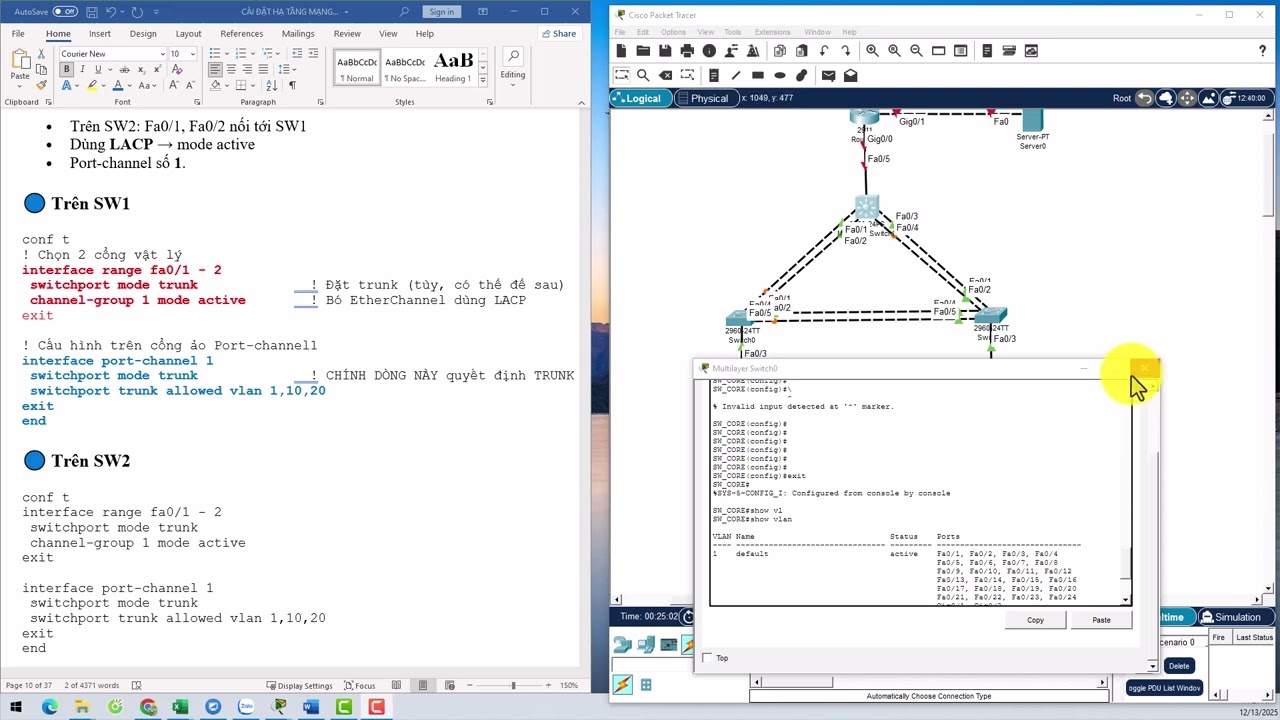The width and height of the screenshot is (1280, 720).
Task: Click Add Complex PDU open envelope icon
Action: coord(850,75)
